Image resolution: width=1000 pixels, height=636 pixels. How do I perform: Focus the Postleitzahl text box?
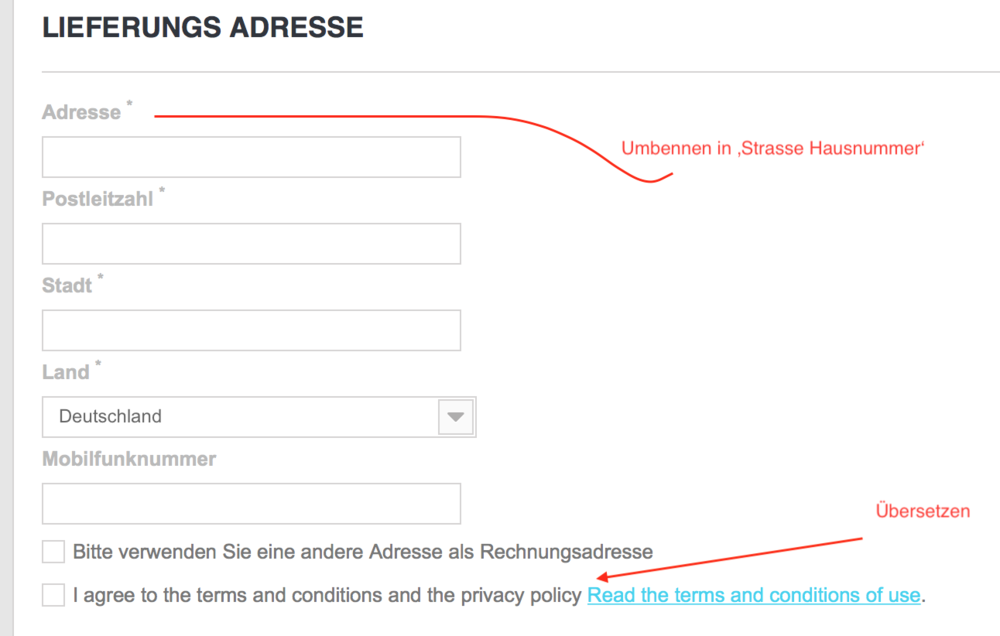pyautogui.click(x=251, y=244)
